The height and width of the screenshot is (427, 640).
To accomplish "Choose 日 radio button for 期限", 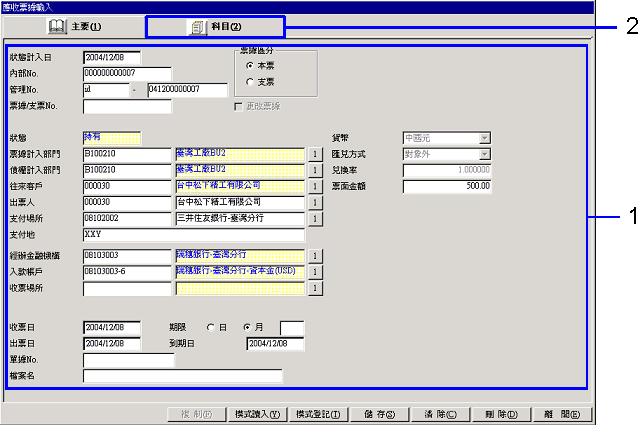I will [x=210, y=327].
